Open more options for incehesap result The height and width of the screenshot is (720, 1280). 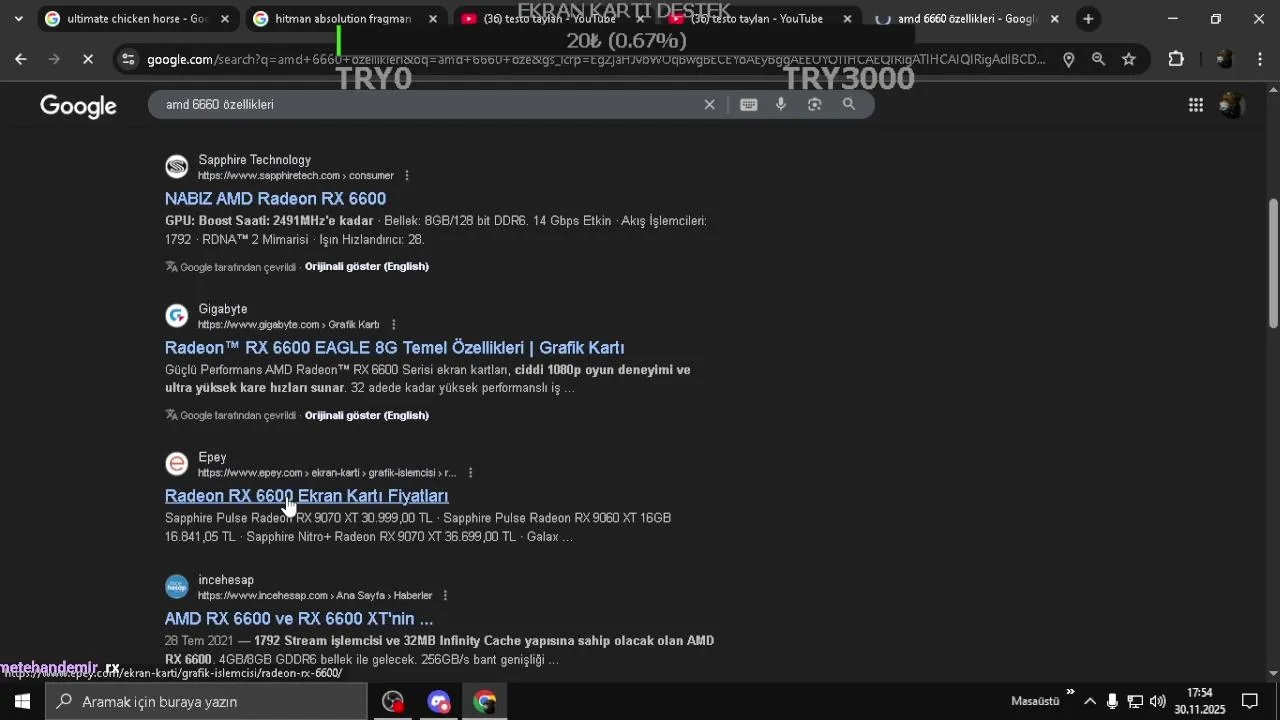[445, 596]
